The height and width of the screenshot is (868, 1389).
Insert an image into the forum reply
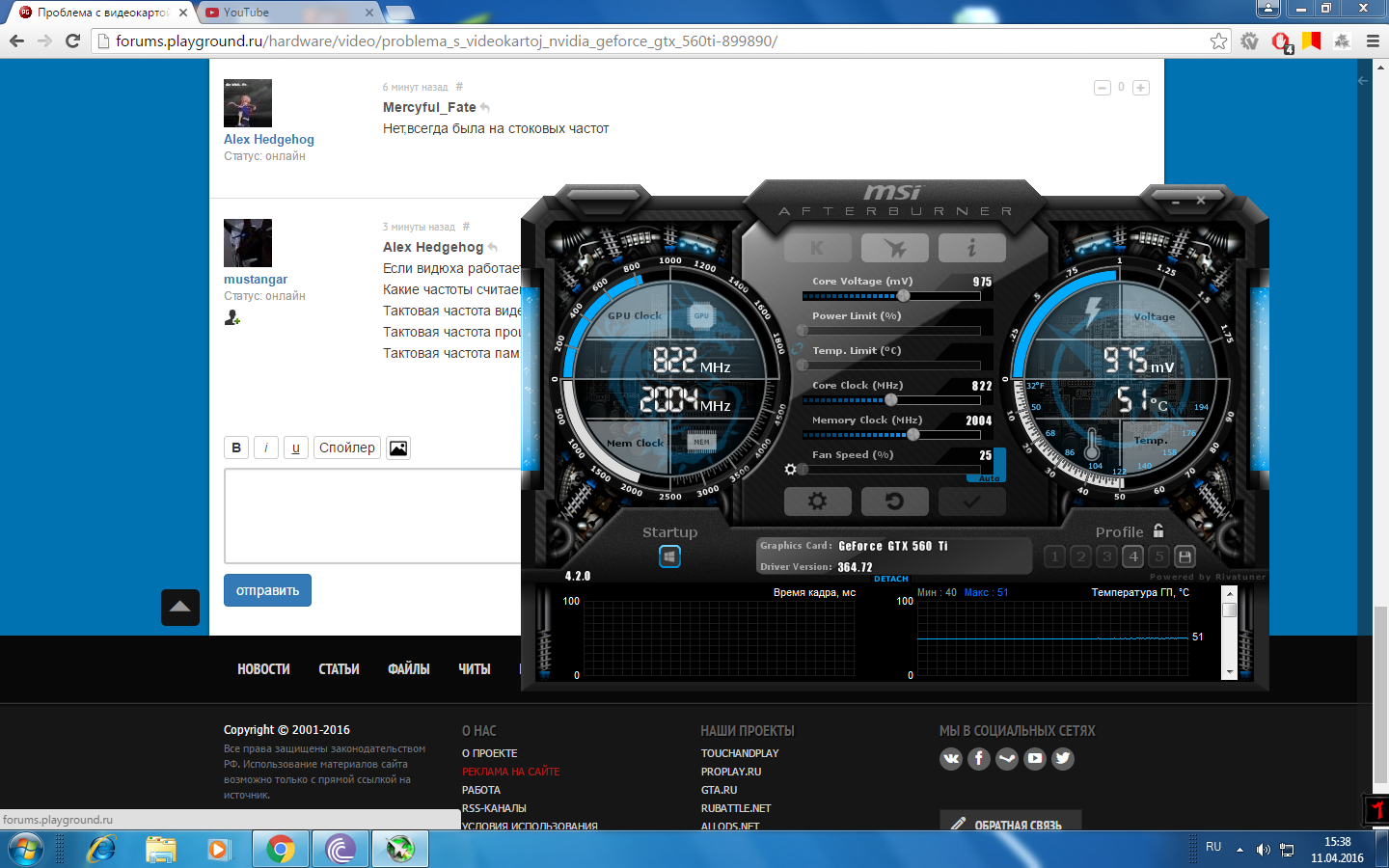point(398,448)
